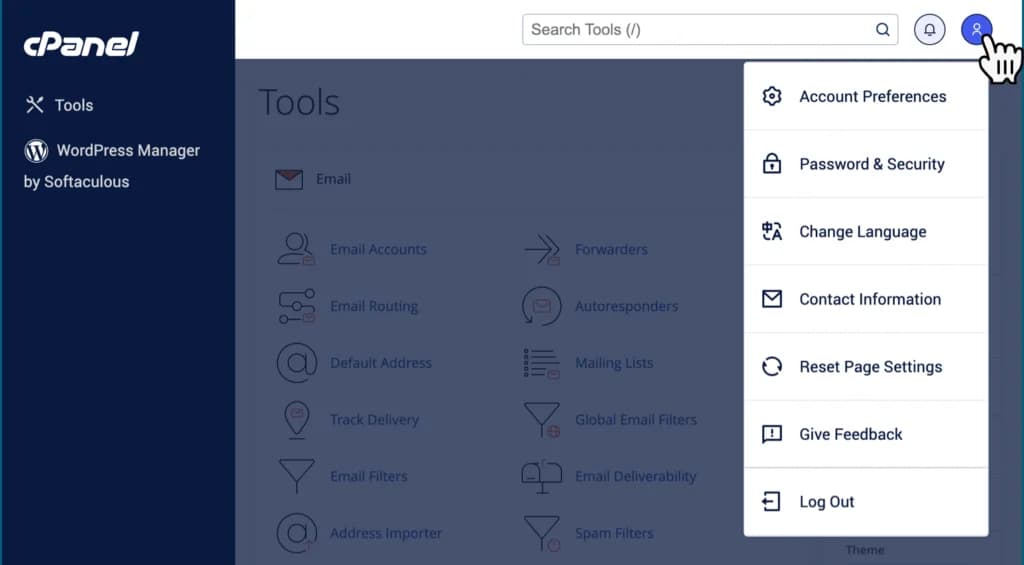Click the Change Language translate icon
The width and height of the screenshot is (1024, 565).
(x=772, y=231)
